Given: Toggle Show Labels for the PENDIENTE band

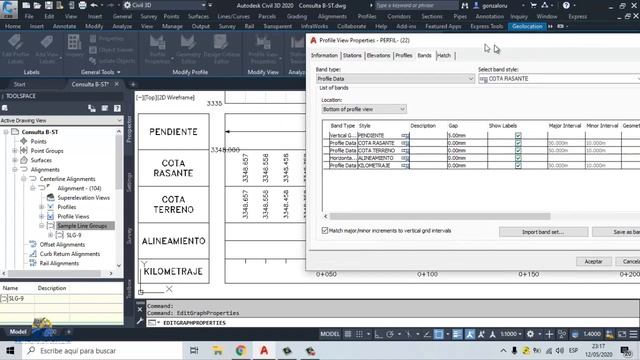Looking at the screenshot, I should [x=518, y=136].
